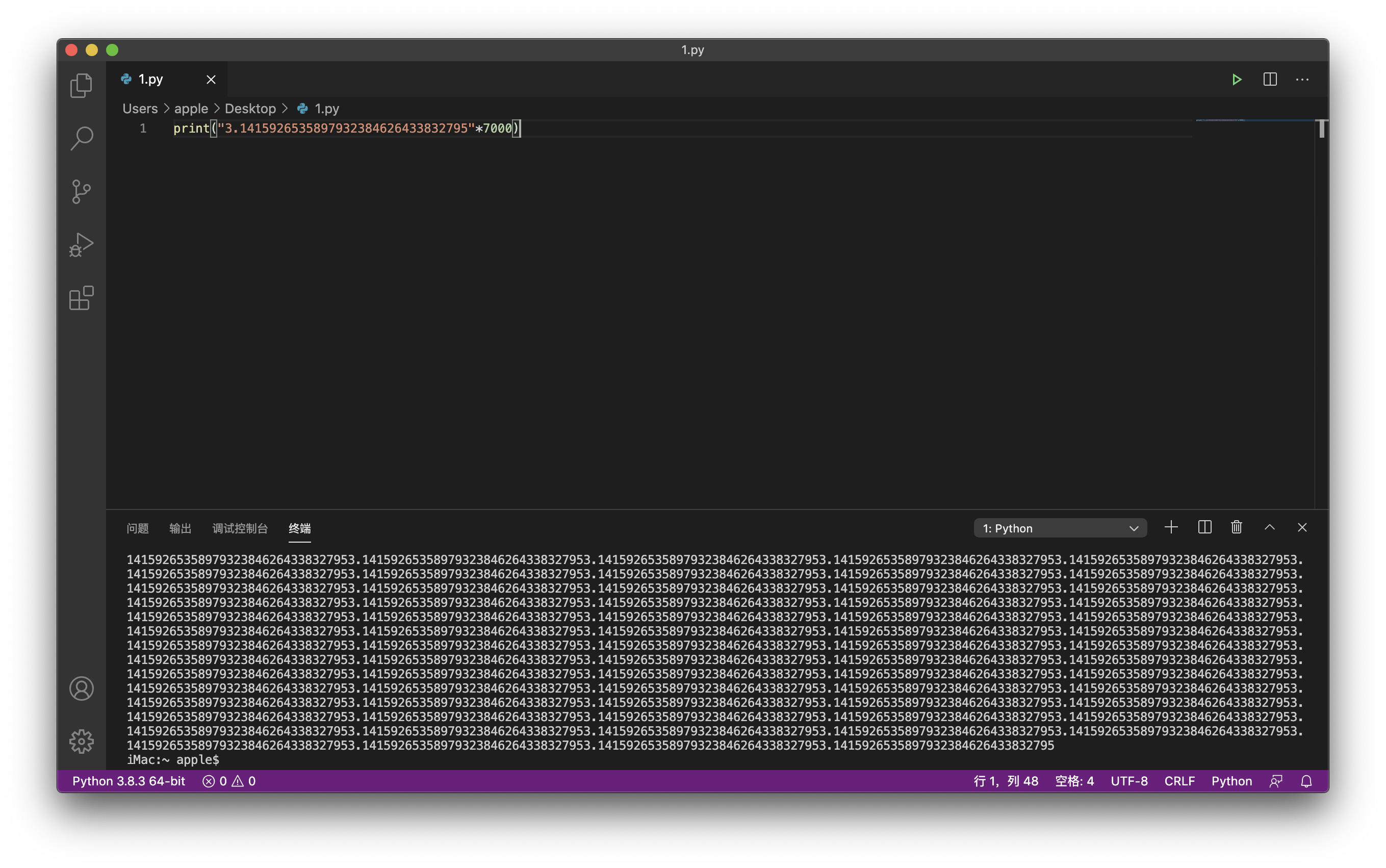Image resolution: width=1386 pixels, height=868 pixels.
Task: Create a new terminal
Action: [x=1171, y=527]
